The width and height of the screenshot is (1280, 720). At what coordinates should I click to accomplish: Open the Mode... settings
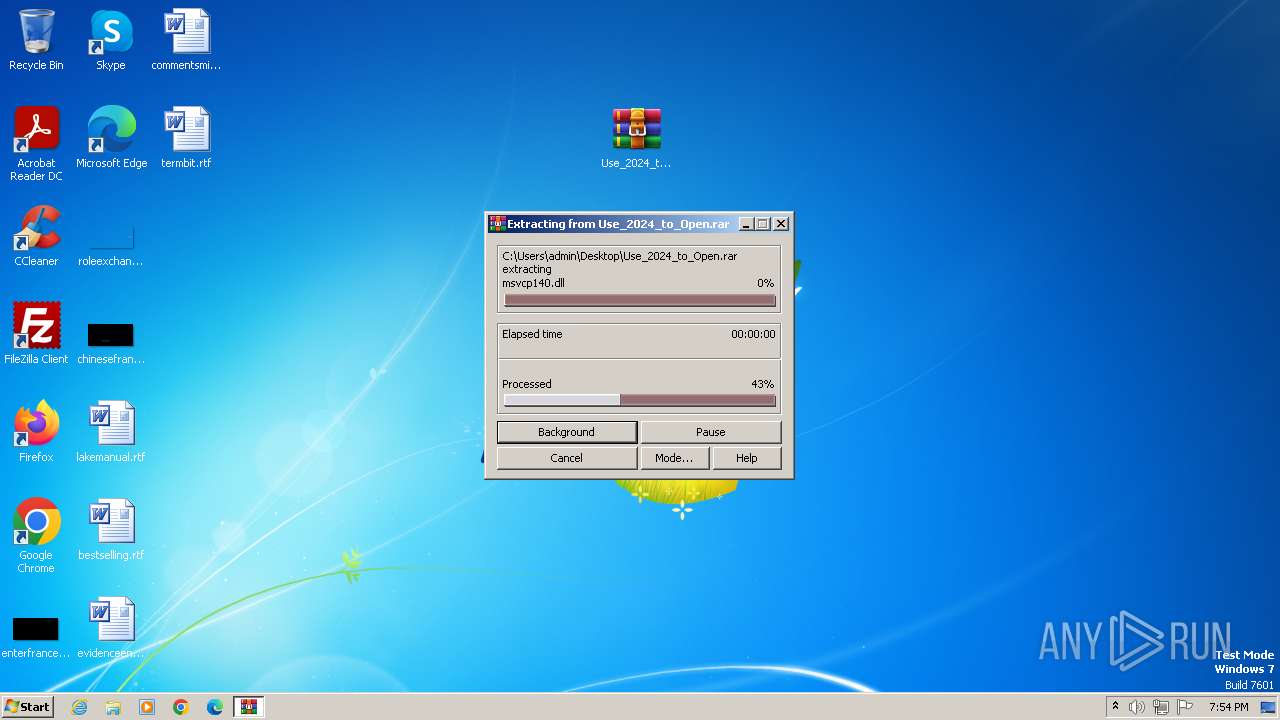coord(674,458)
